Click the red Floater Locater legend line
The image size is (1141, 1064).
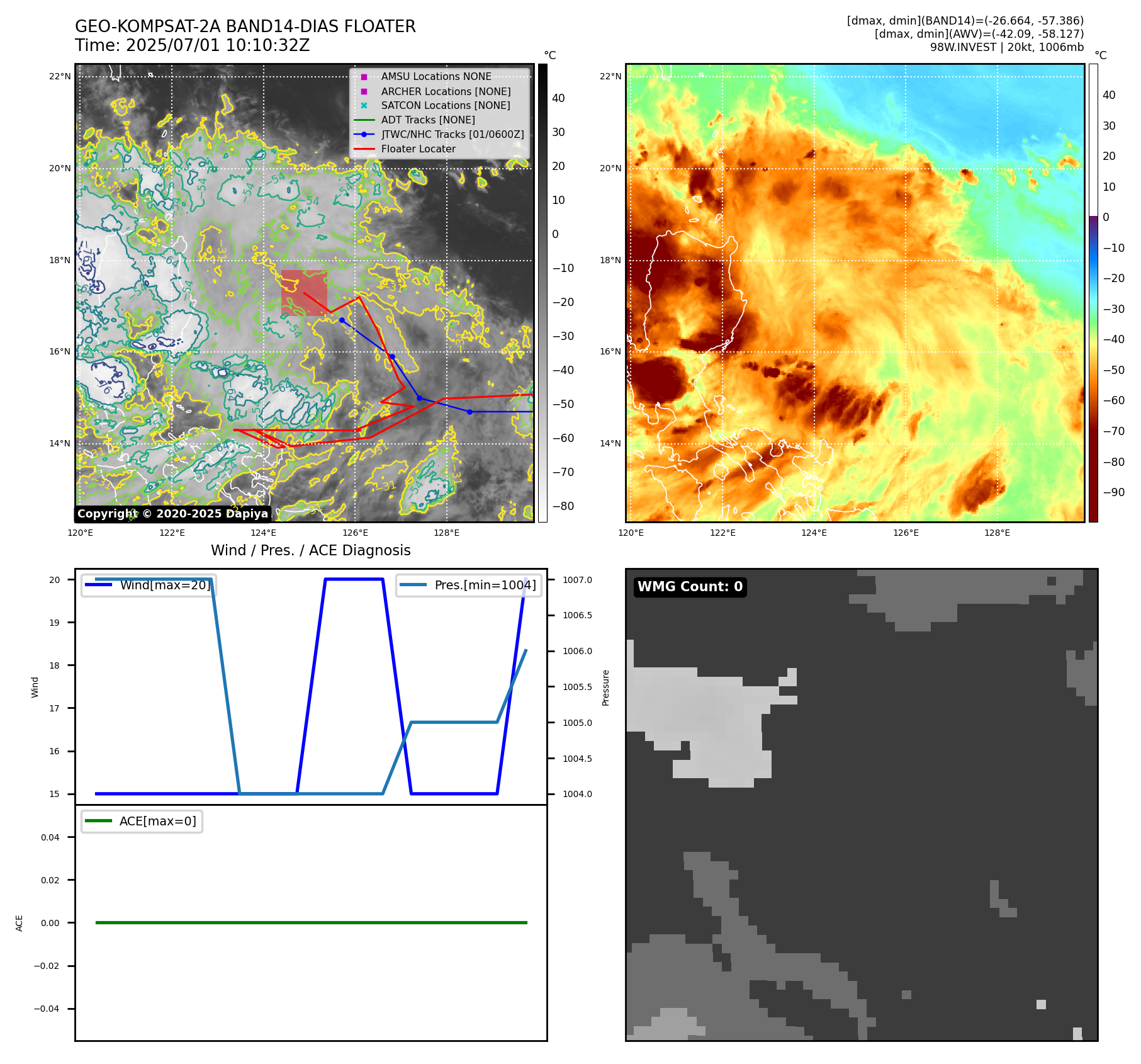click(x=364, y=149)
